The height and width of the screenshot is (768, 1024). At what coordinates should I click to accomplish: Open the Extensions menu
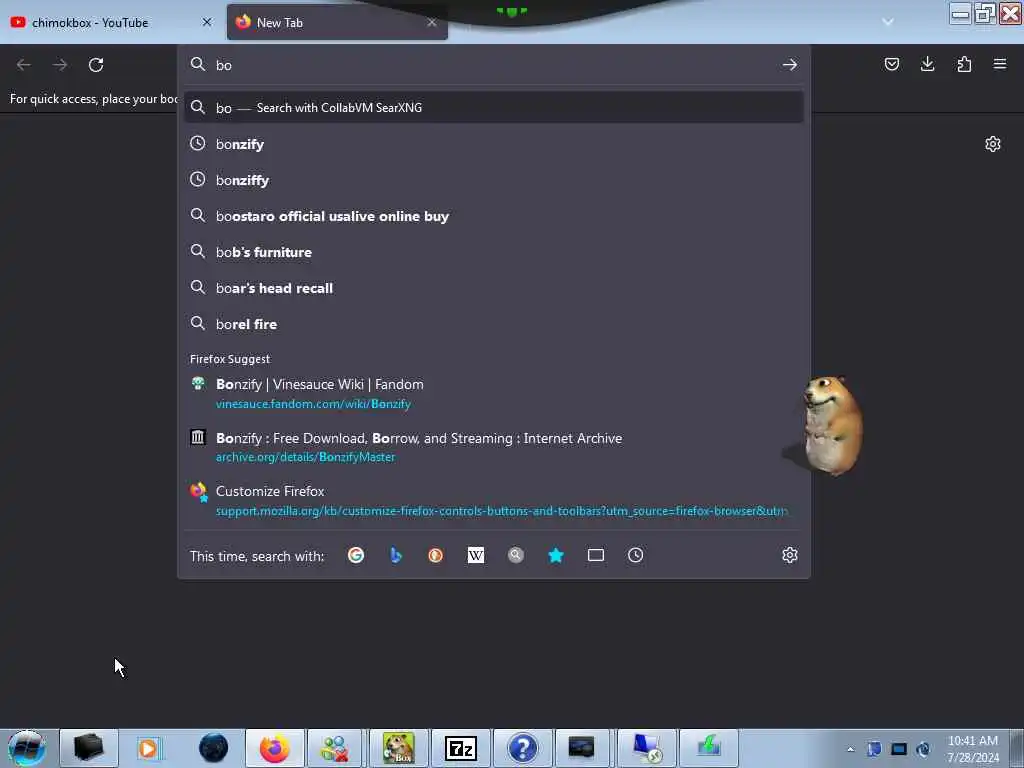pos(964,64)
